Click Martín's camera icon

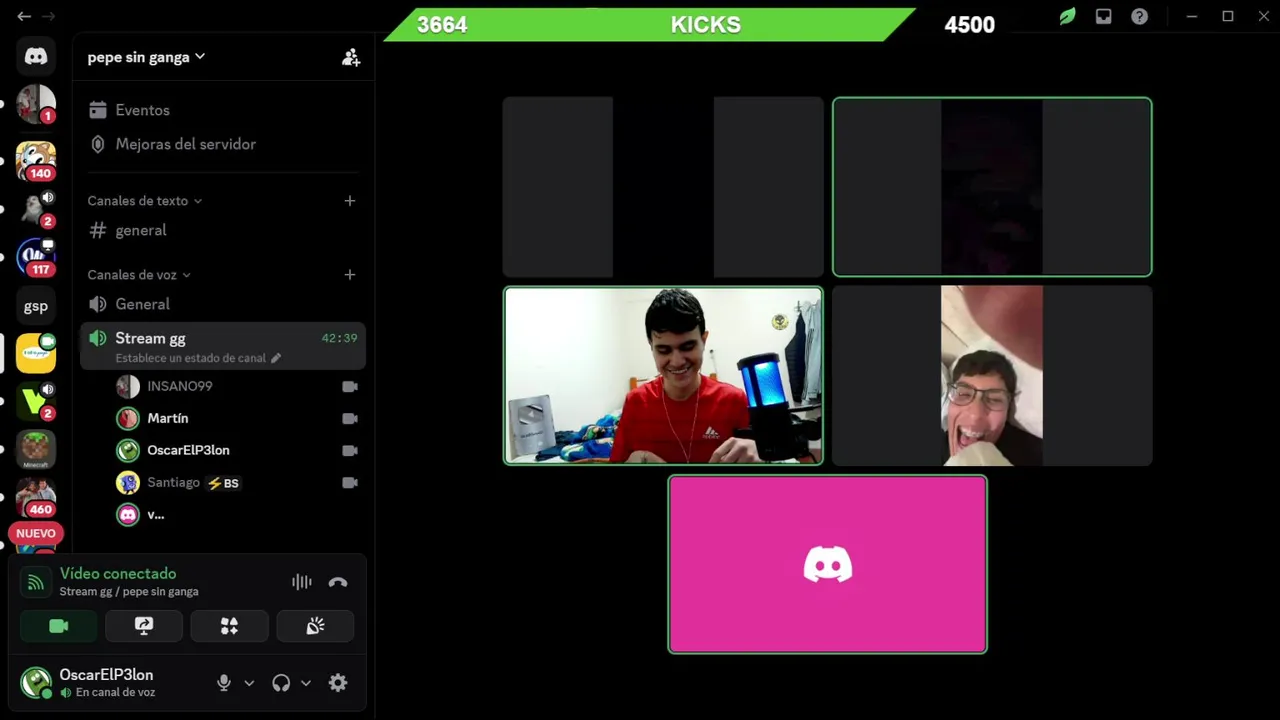(350, 419)
